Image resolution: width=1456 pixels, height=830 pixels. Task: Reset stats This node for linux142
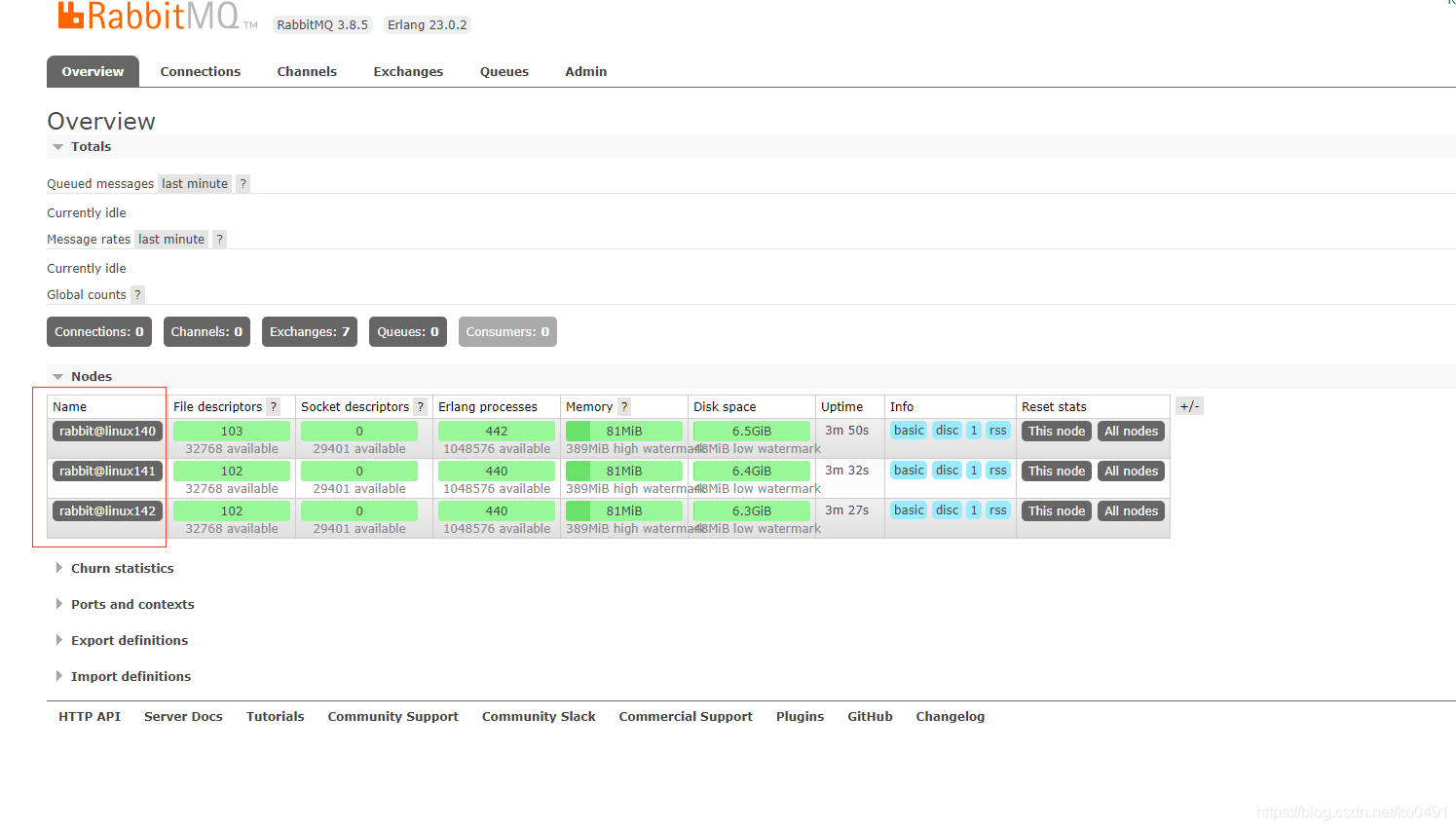[x=1057, y=511]
